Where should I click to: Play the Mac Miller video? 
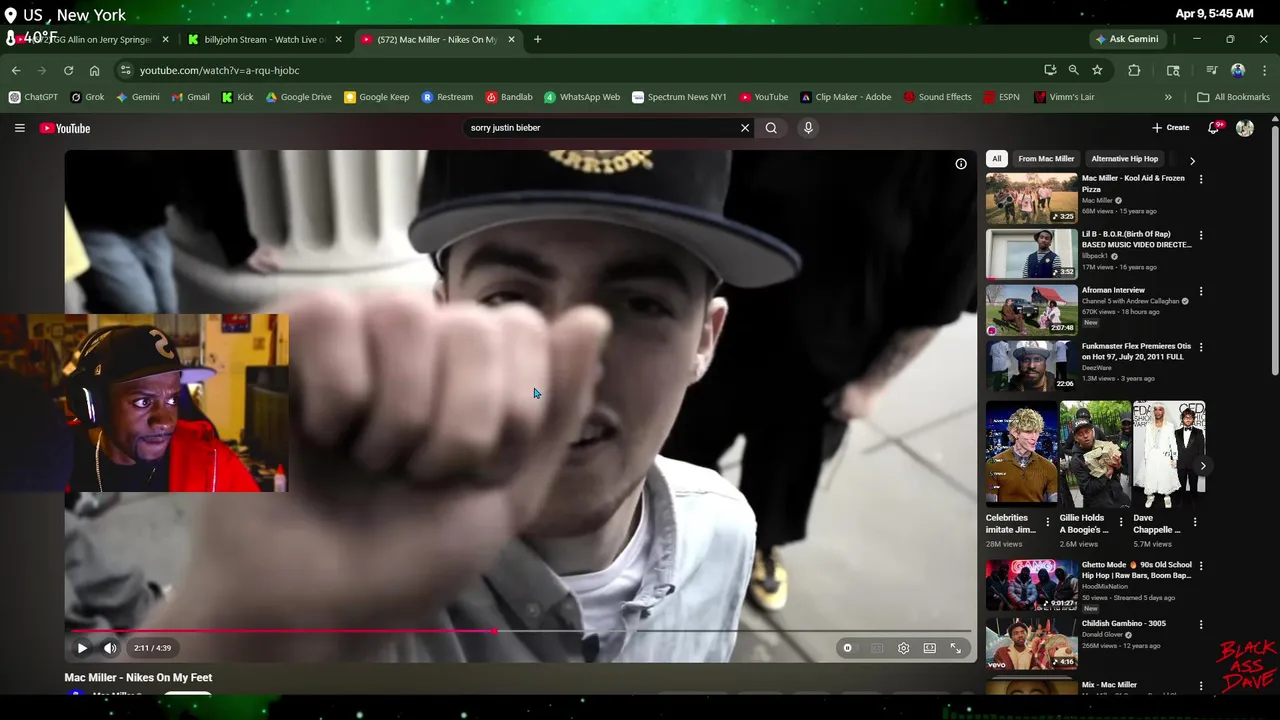tap(82, 648)
